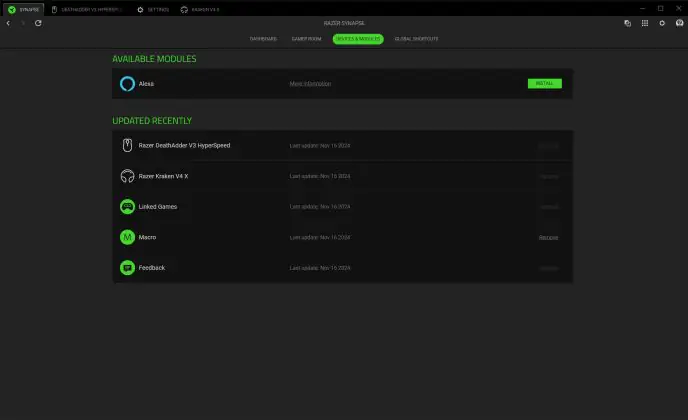Select 'Razer DeathAdder V3 HyperSpeed' text
Viewport: 688px width, 420px height.
[184, 145]
